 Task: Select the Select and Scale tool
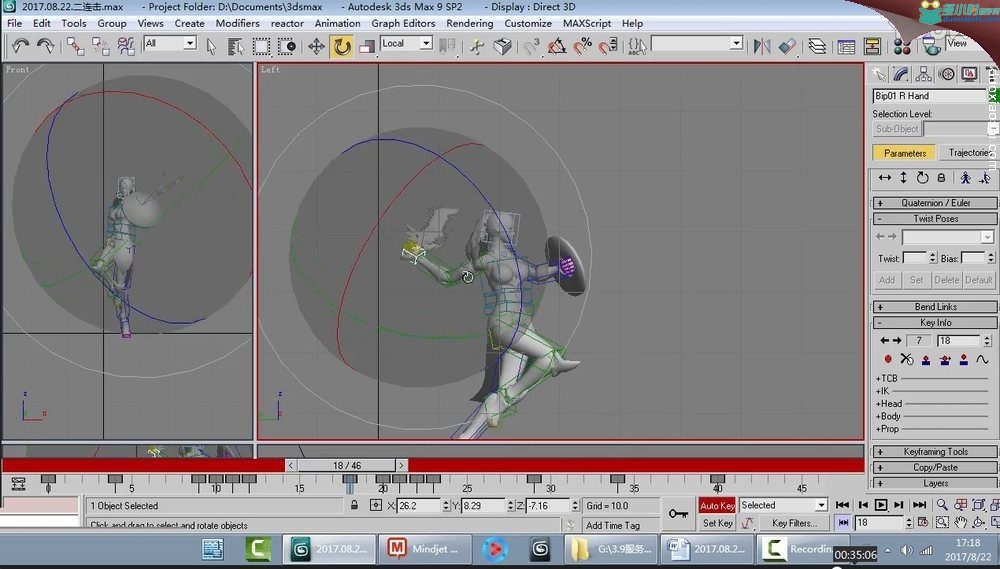(x=366, y=46)
